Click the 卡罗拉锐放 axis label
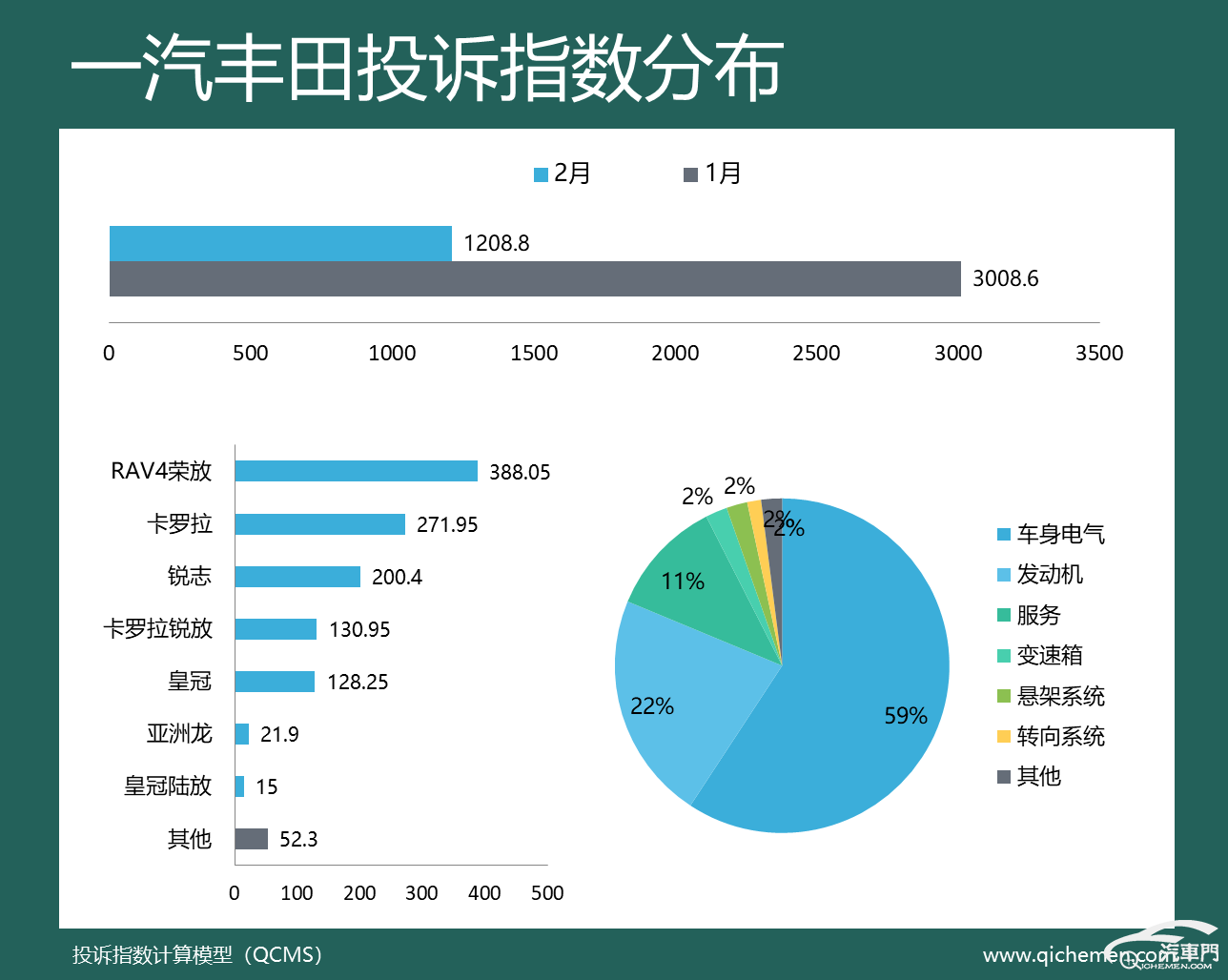1228x980 pixels. (157, 629)
